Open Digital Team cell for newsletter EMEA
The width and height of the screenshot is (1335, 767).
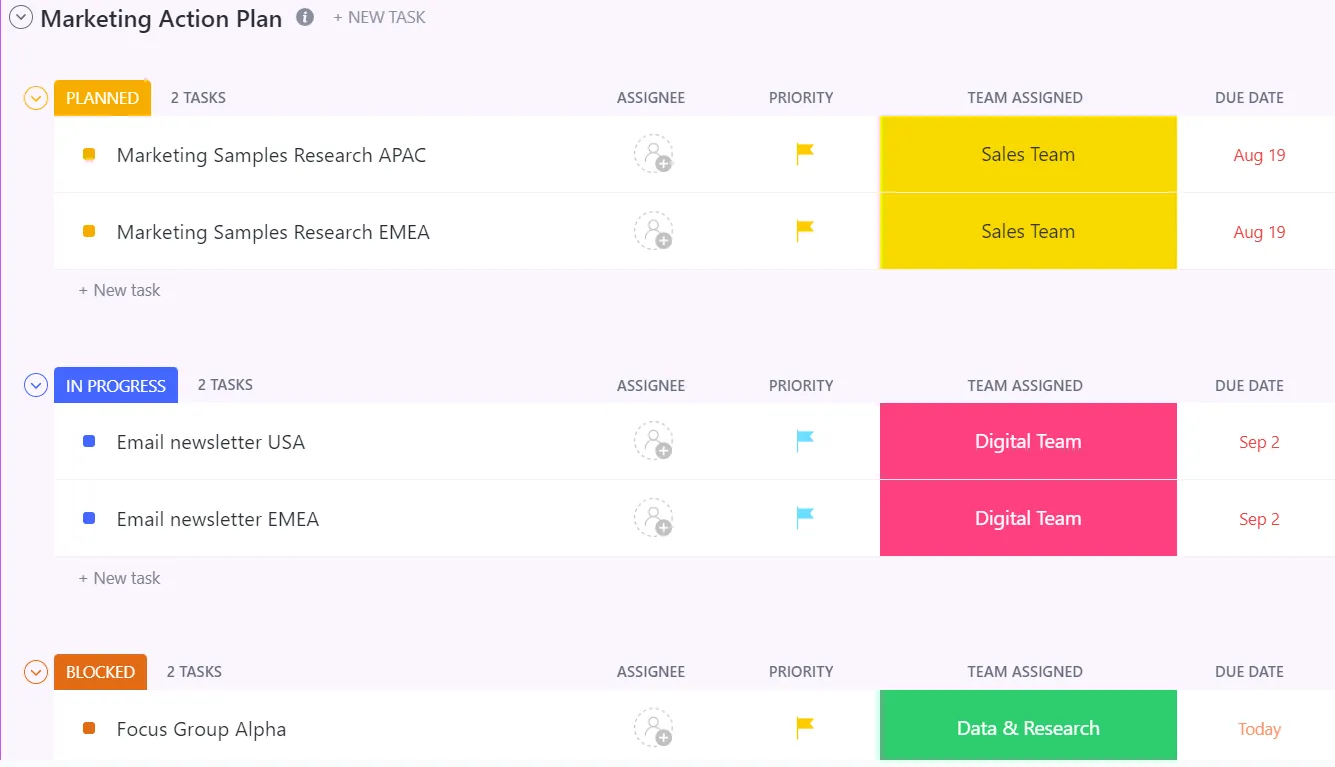tap(1028, 518)
